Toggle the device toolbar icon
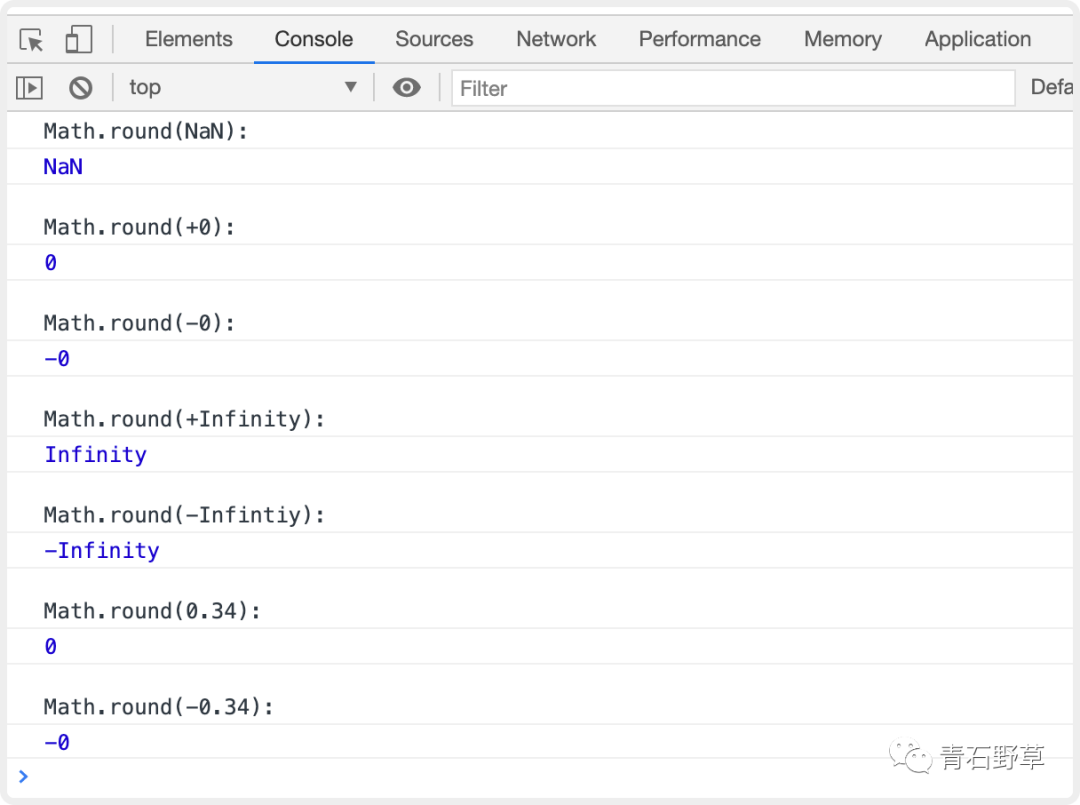The width and height of the screenshot is (1080, 805). tap(79, 39)
